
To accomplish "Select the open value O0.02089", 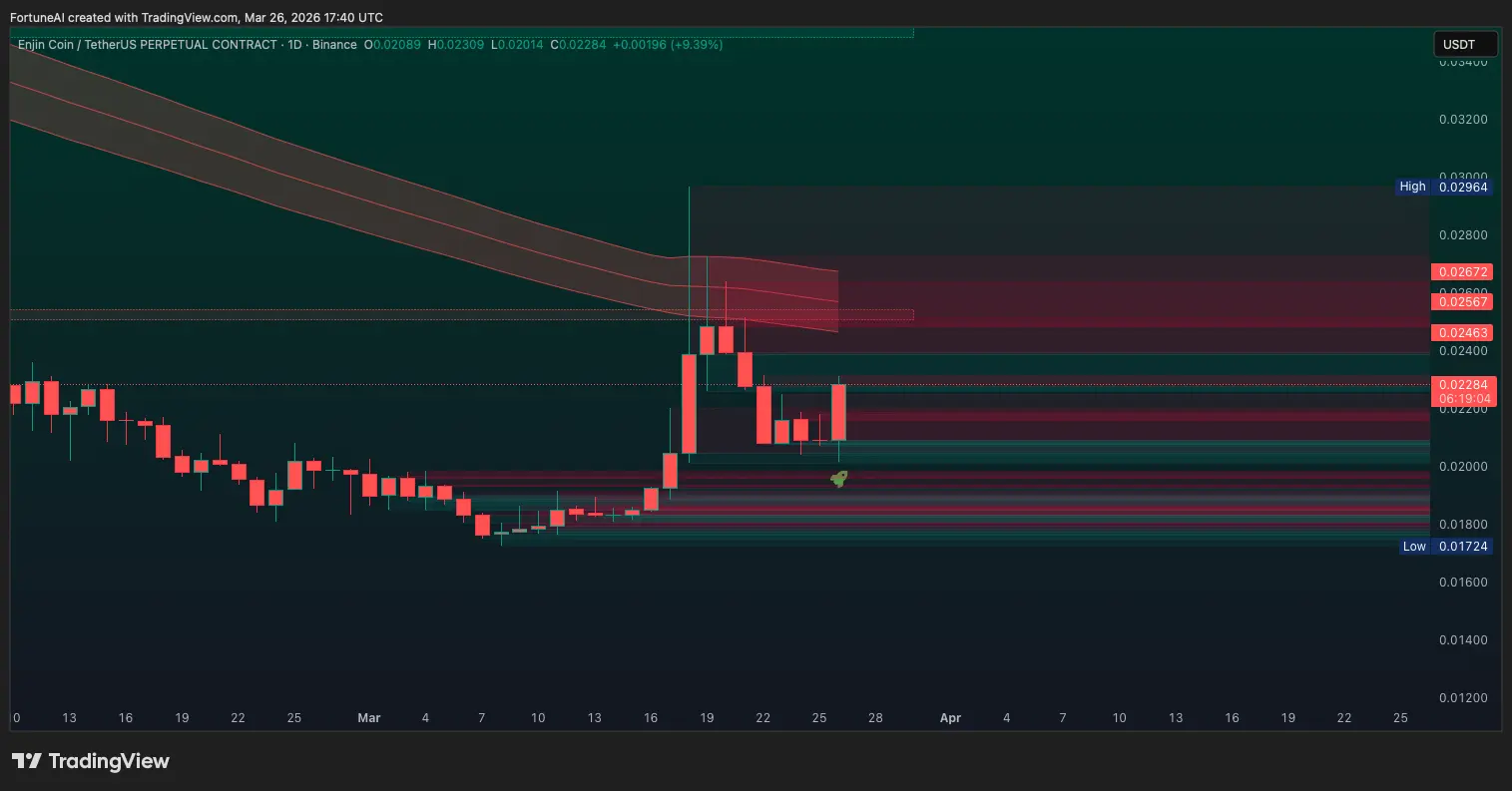I will tap(394, 45).
